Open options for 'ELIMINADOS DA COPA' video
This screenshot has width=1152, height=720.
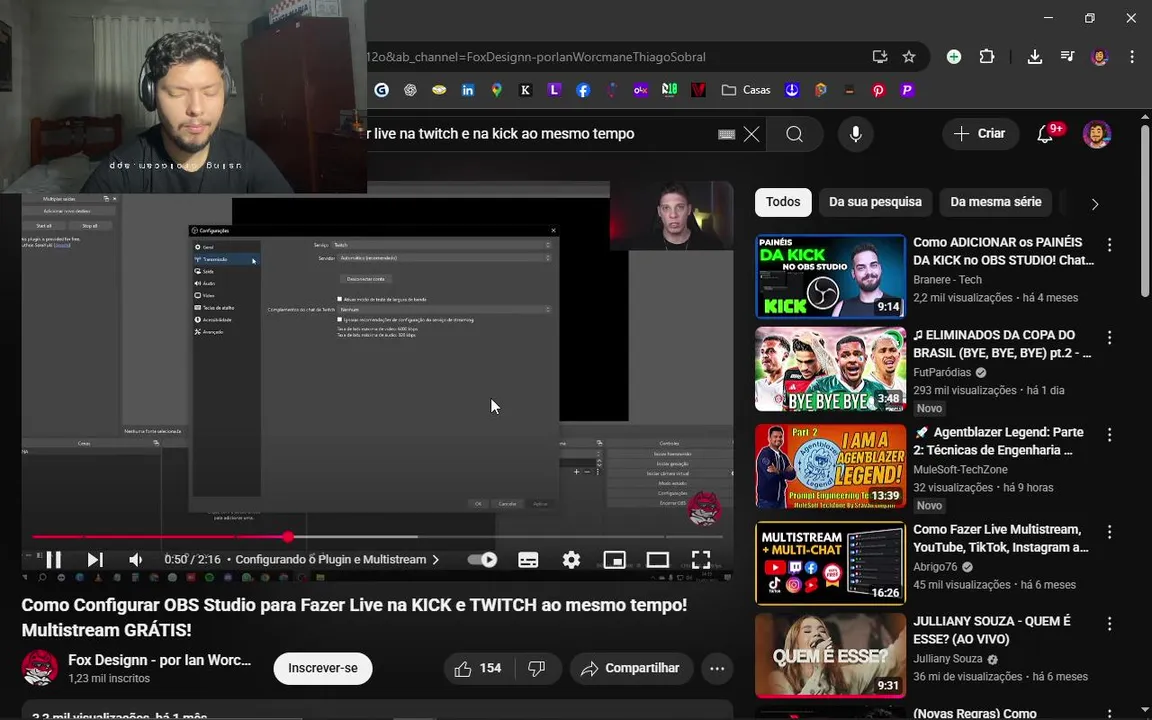(x=1109, y=337)
